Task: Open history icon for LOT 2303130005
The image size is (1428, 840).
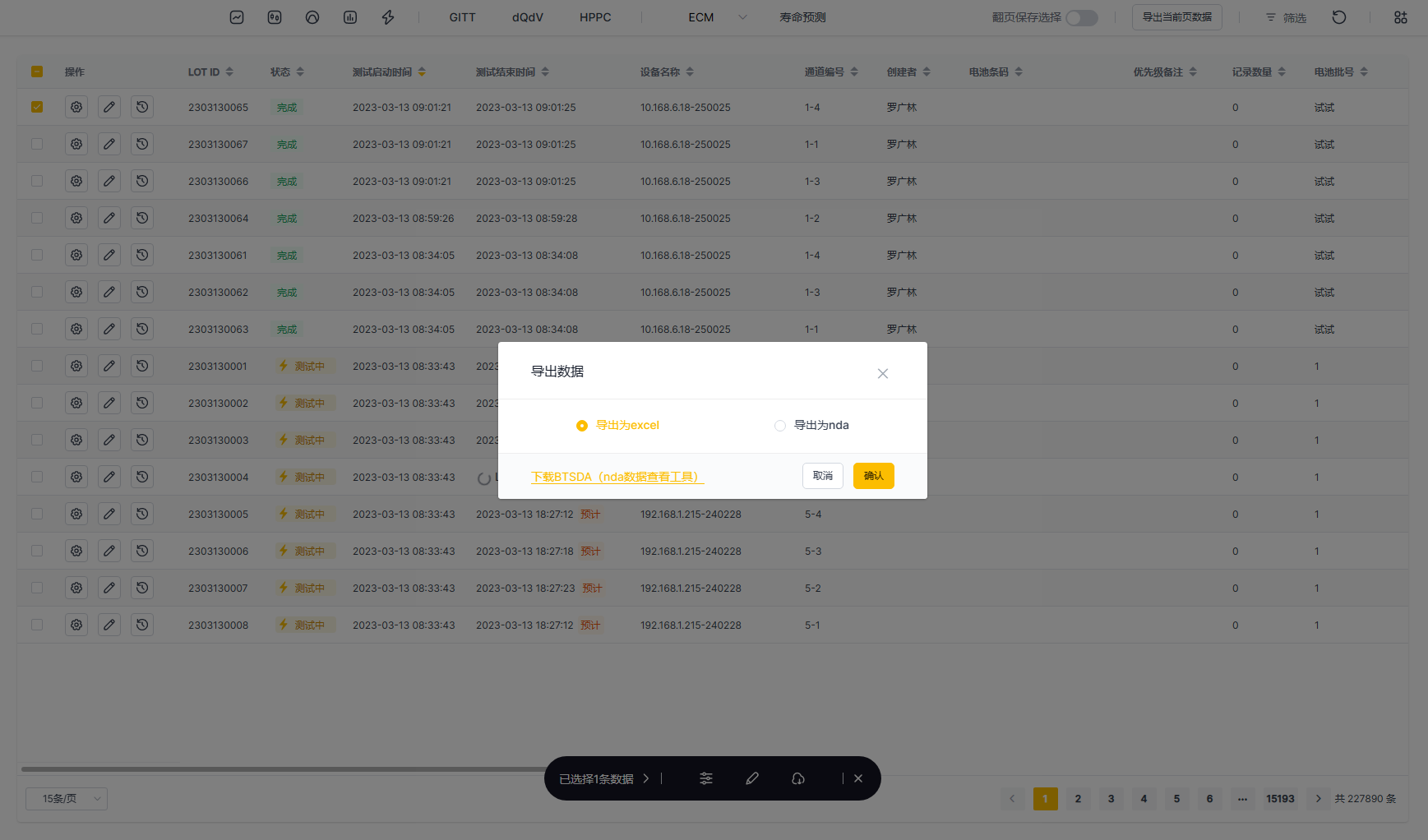Action: [142, 514]
